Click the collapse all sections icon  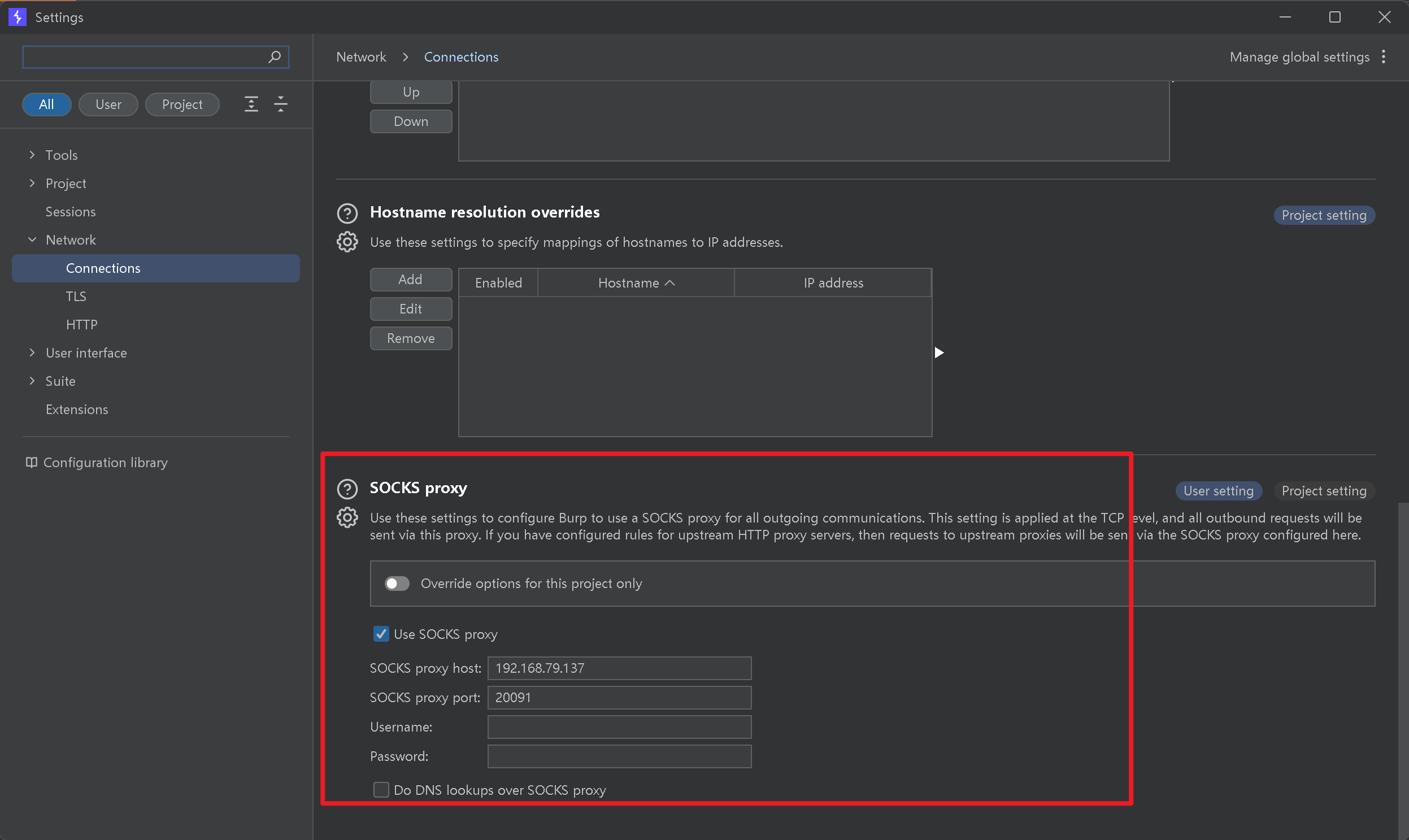(281, 104)
